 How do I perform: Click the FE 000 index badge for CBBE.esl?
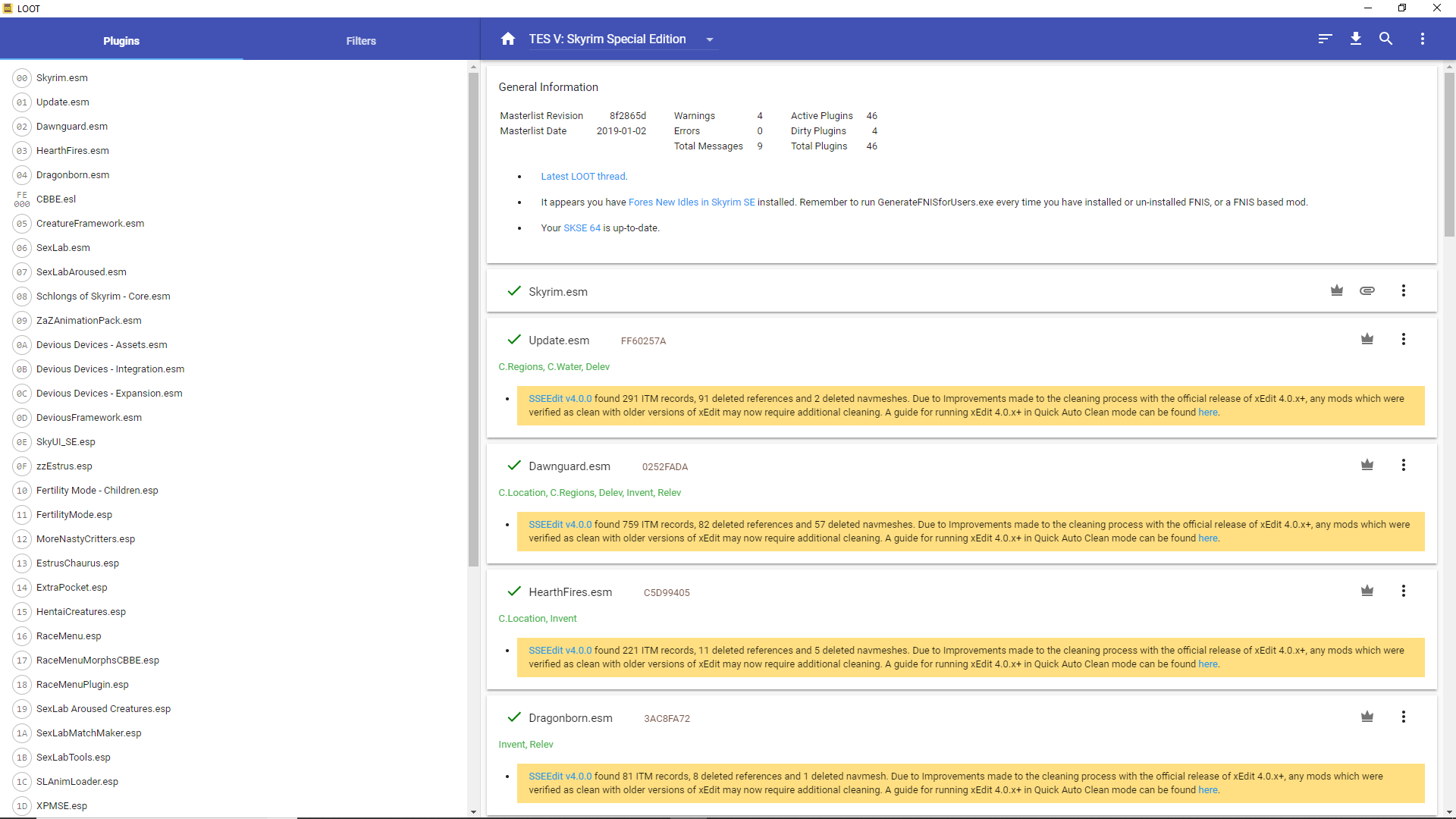click(22, 199)
